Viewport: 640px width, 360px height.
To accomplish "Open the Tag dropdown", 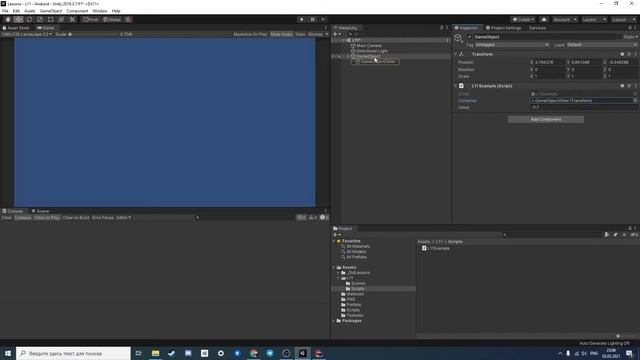I will click(511, 44).
